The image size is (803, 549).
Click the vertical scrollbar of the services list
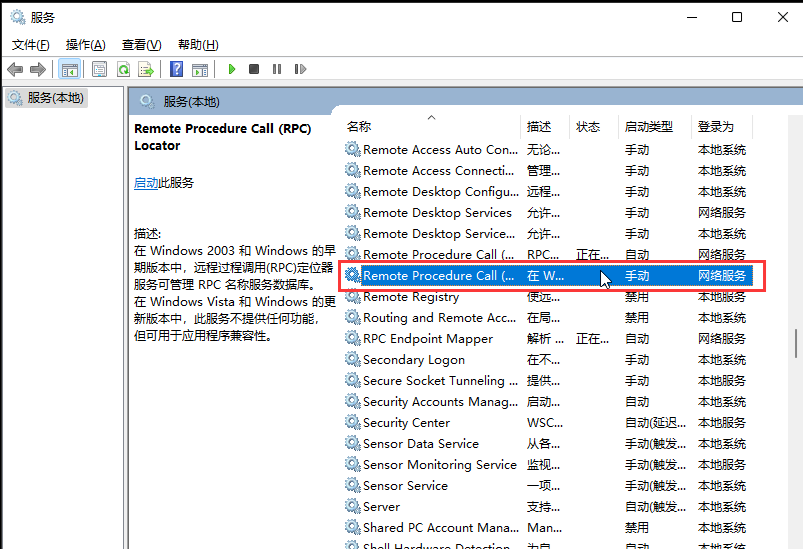coord(796,342)
